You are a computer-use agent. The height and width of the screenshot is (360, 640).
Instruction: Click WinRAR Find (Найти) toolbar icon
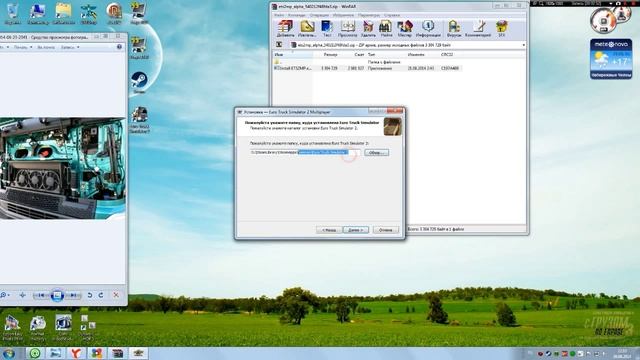[x=386, y=29]
